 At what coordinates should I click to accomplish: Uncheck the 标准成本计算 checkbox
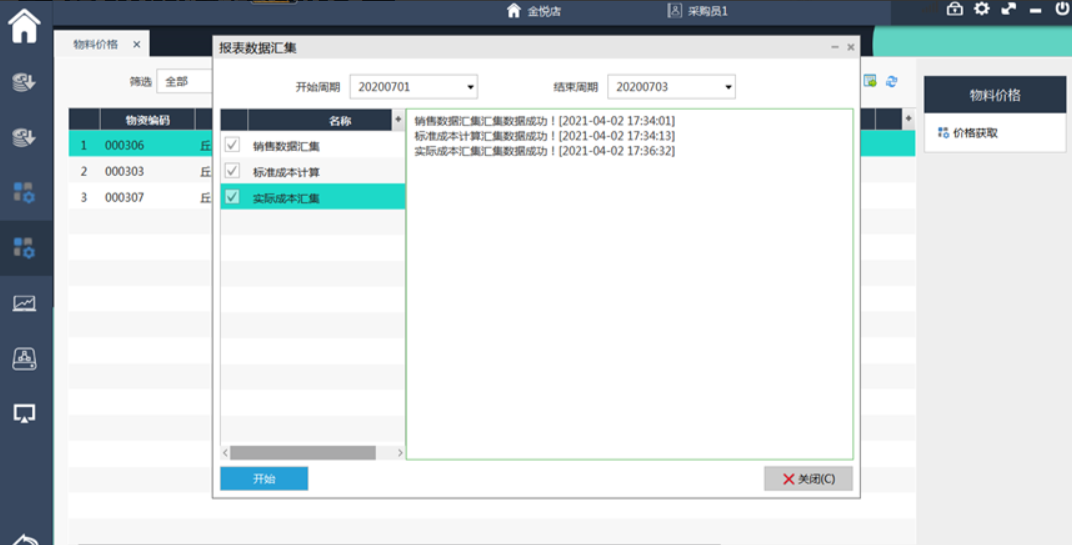click(x=232, y=172)
